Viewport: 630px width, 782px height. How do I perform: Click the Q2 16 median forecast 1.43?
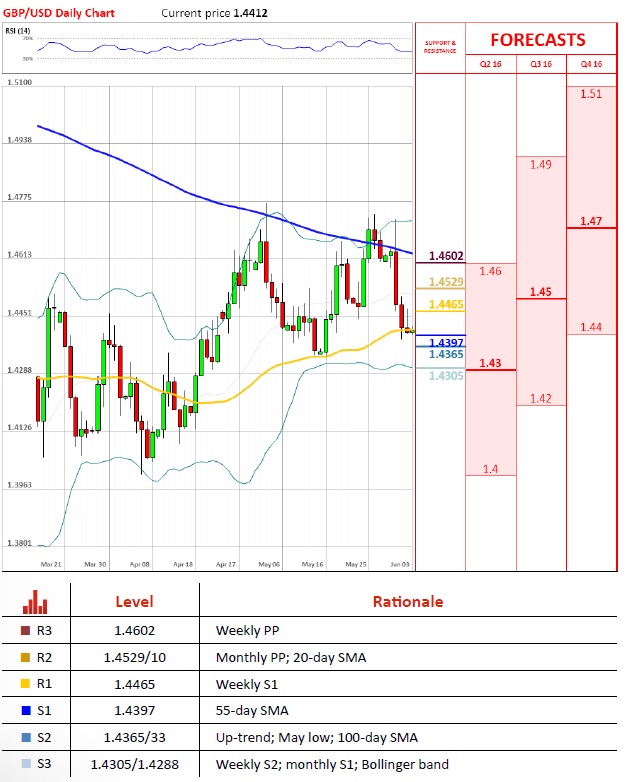[490, 363]
